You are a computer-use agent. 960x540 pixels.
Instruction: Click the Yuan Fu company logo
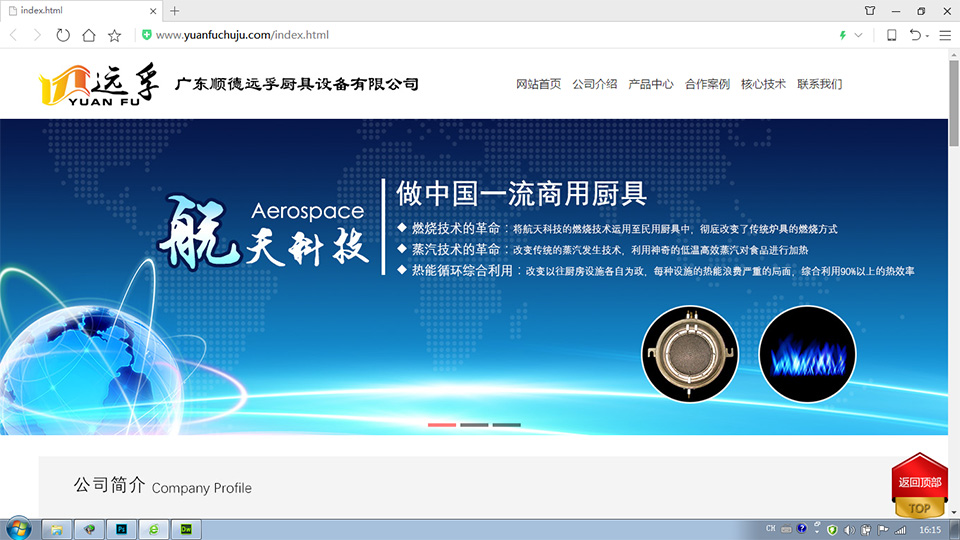coord(99,85)
